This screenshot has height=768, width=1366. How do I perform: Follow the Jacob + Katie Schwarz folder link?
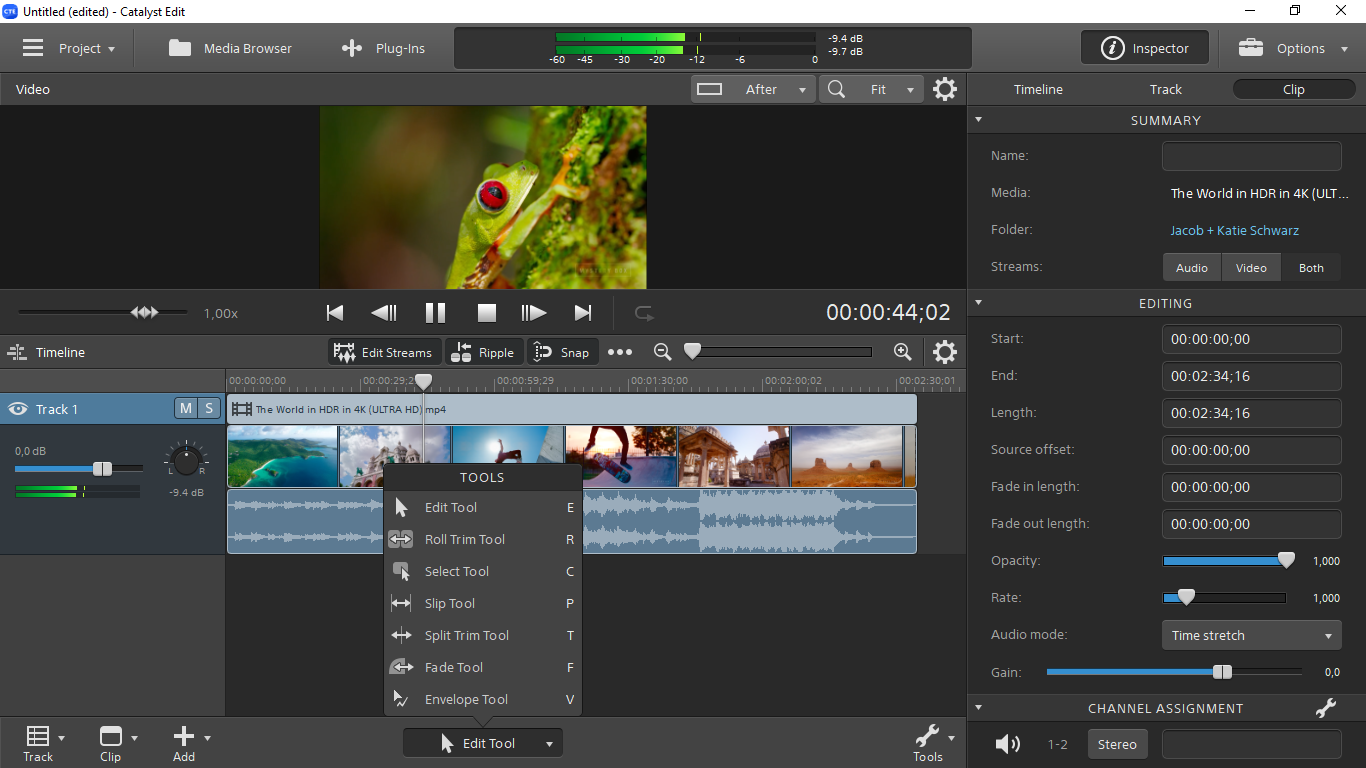click(1234, 230)
